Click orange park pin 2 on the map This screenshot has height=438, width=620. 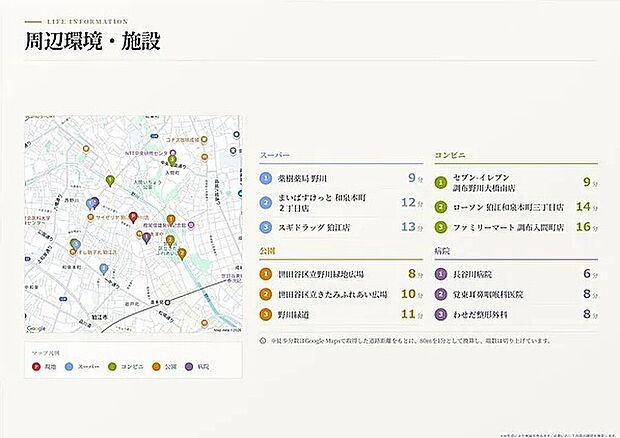[x=170, y=240]
